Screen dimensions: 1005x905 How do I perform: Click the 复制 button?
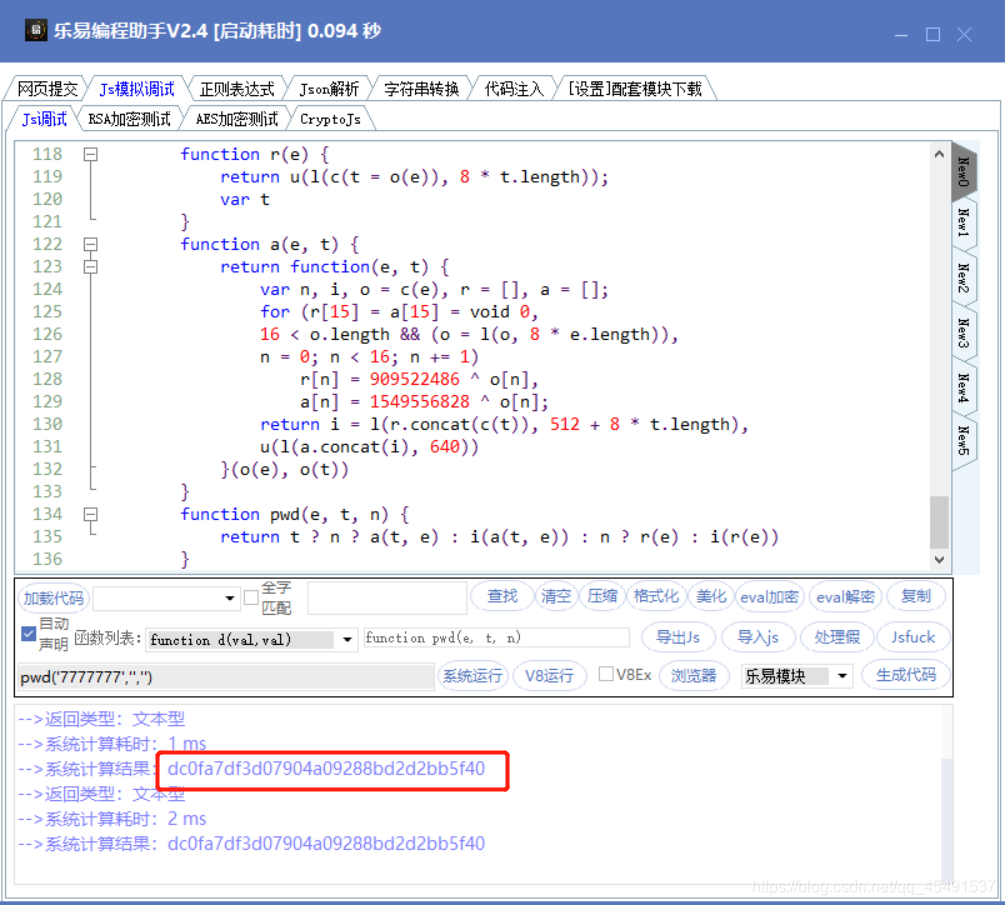(x=915, y=597)
